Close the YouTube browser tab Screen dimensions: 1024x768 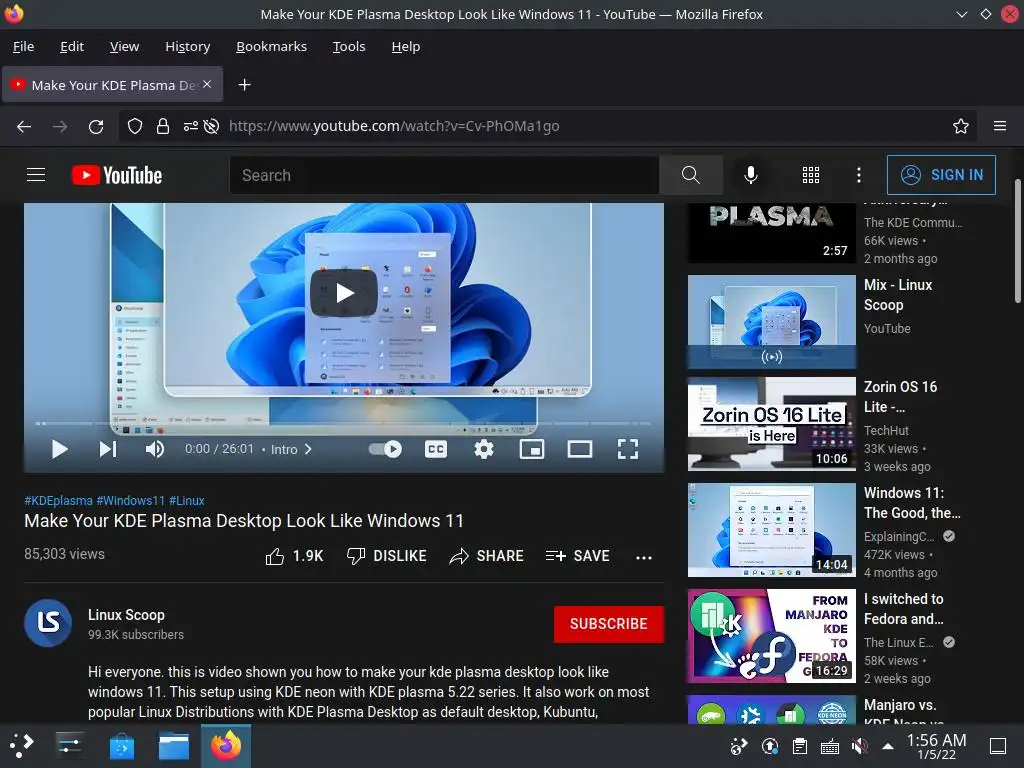click(x=207, y=84)
